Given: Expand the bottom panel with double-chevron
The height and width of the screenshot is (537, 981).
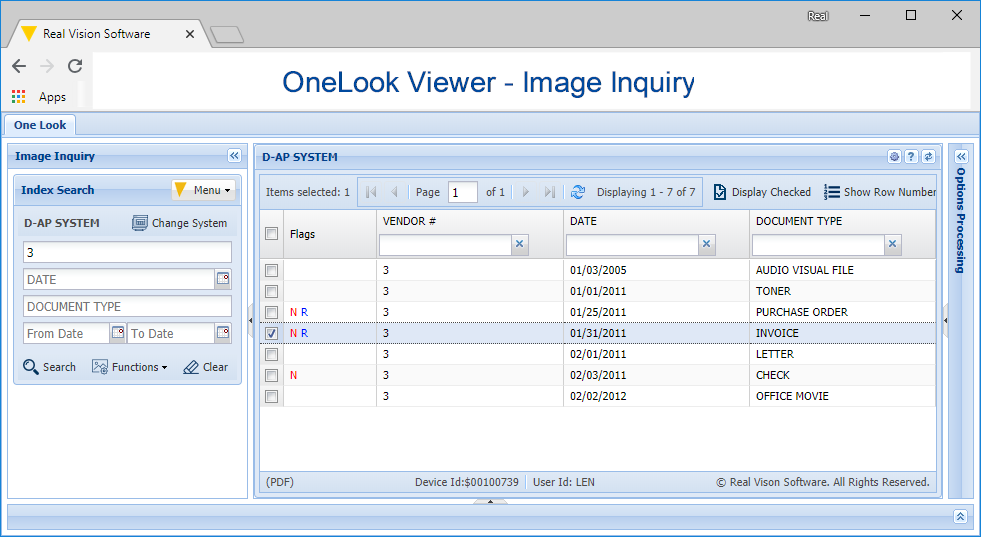Looking at the screenshot, I should pos(960,516).
